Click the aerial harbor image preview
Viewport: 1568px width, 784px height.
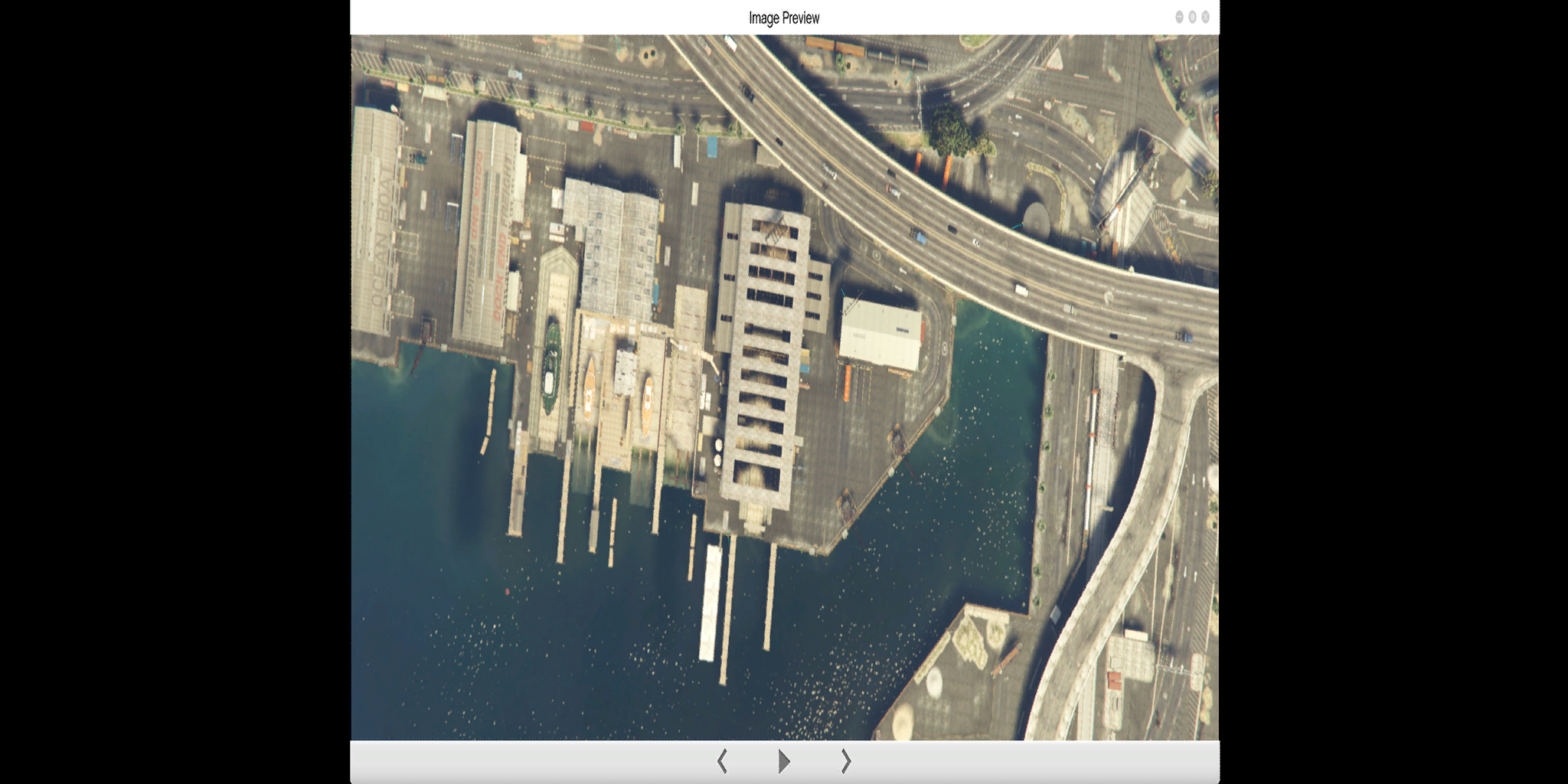point(785,387)
